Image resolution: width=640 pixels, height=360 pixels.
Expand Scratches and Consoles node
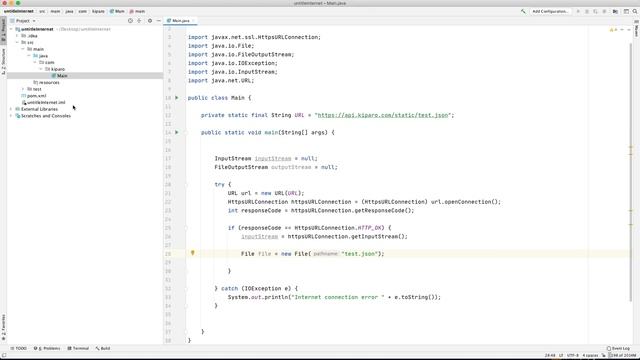[x=11, y=116]
